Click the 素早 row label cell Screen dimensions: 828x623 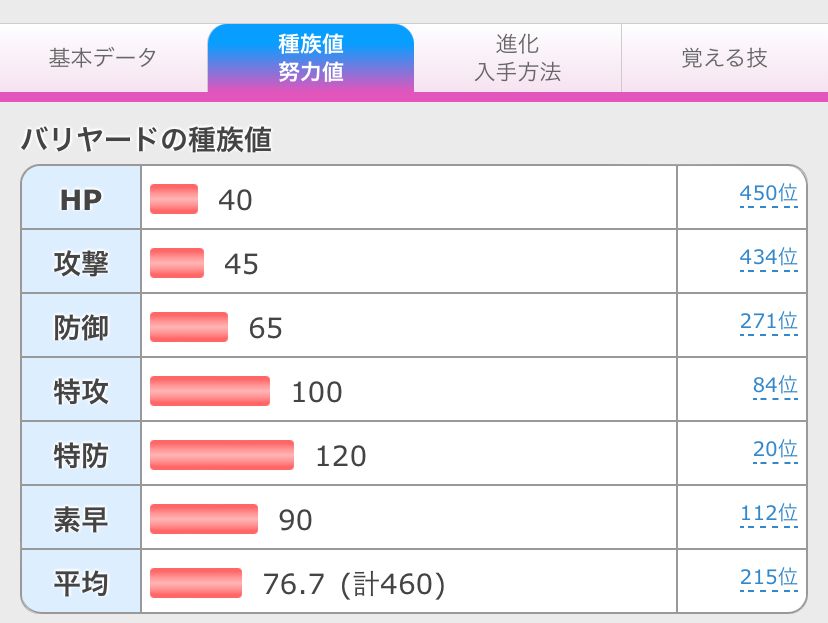(81, 519)
